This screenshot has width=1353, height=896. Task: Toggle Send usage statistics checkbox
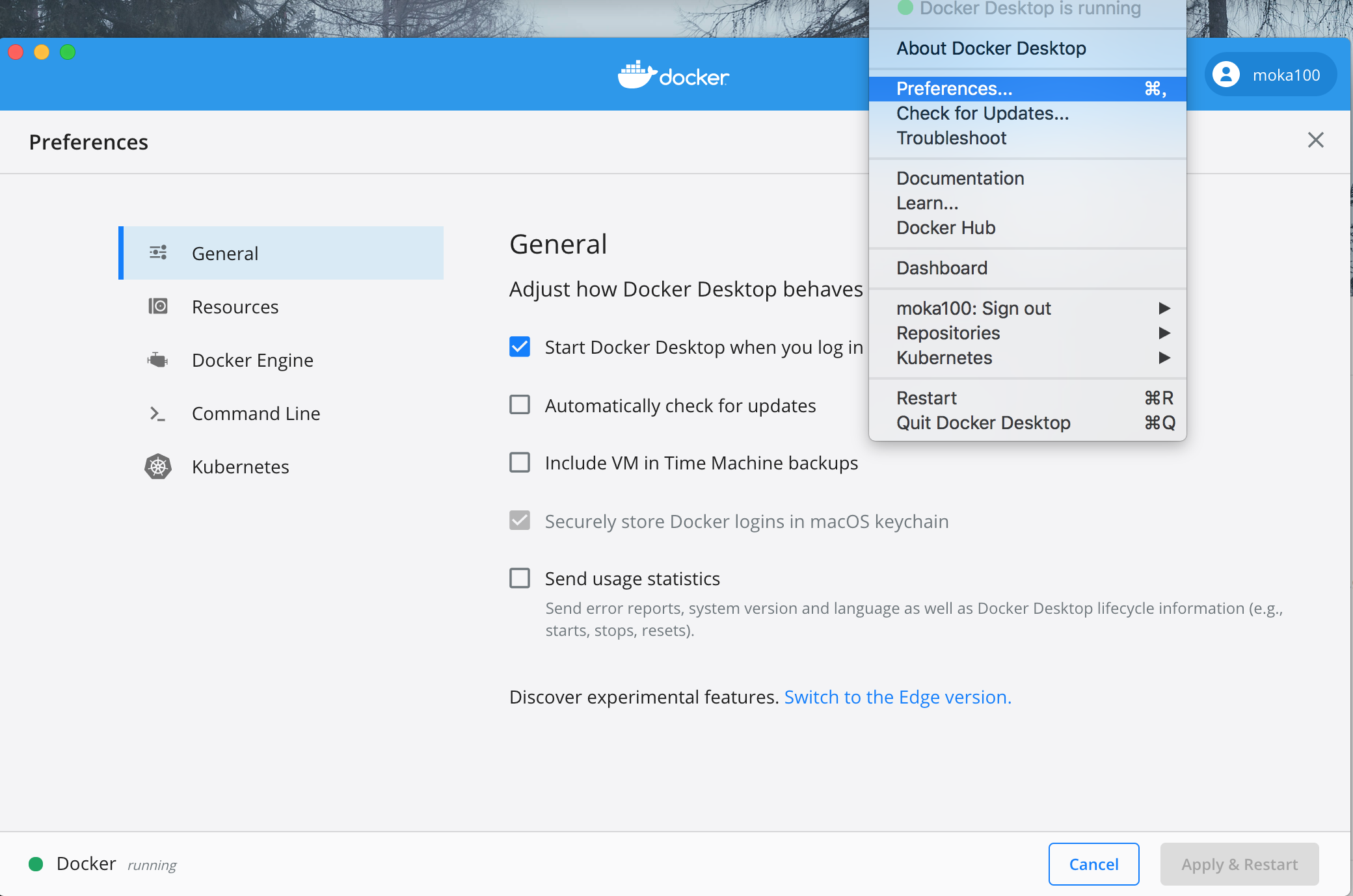[519, 577]
